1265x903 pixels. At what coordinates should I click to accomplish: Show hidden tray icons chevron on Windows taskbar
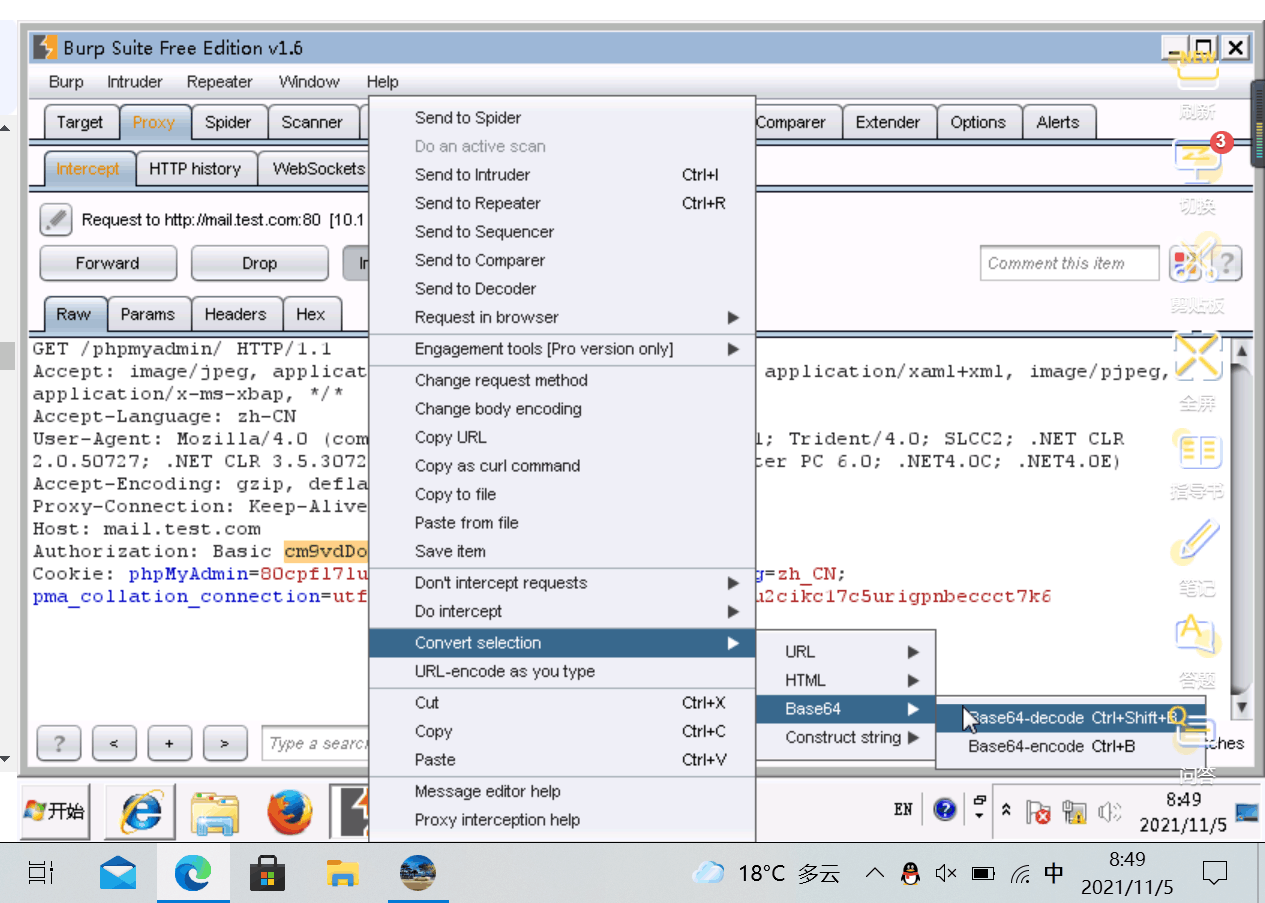875,873
